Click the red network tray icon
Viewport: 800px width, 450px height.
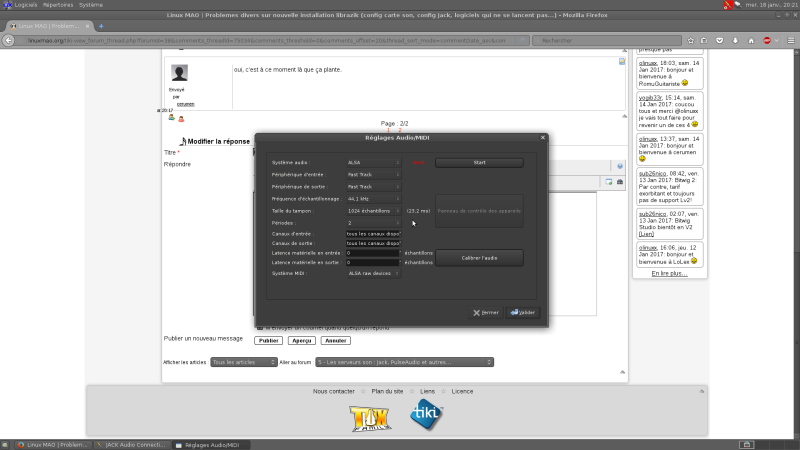pos(728,5)
